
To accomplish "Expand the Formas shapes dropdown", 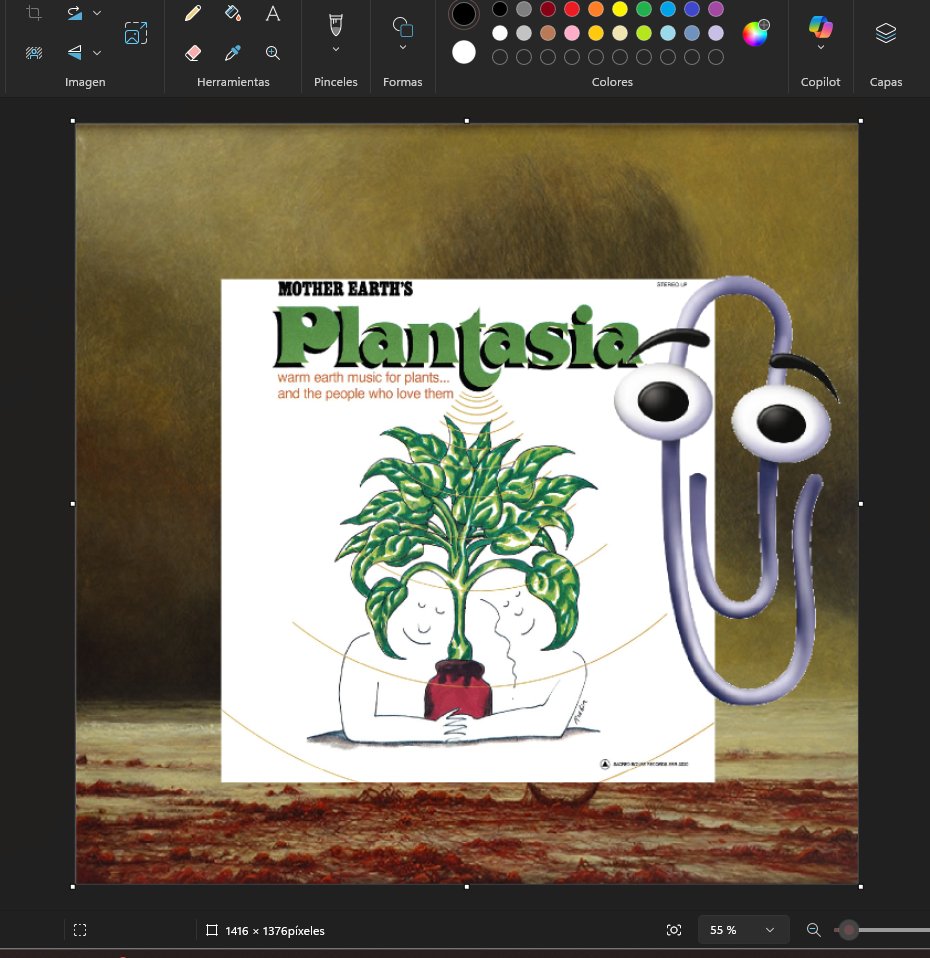I will coord(403,47).
